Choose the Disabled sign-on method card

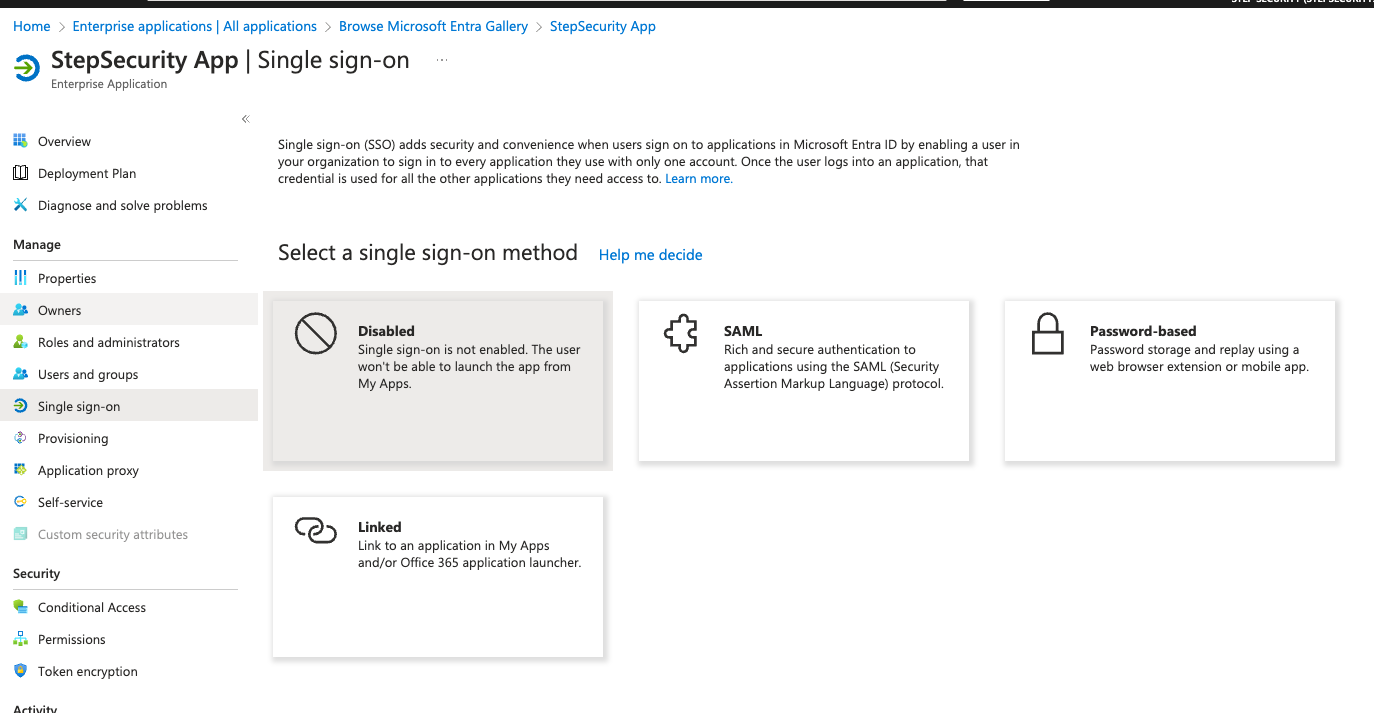pos(437,381)
